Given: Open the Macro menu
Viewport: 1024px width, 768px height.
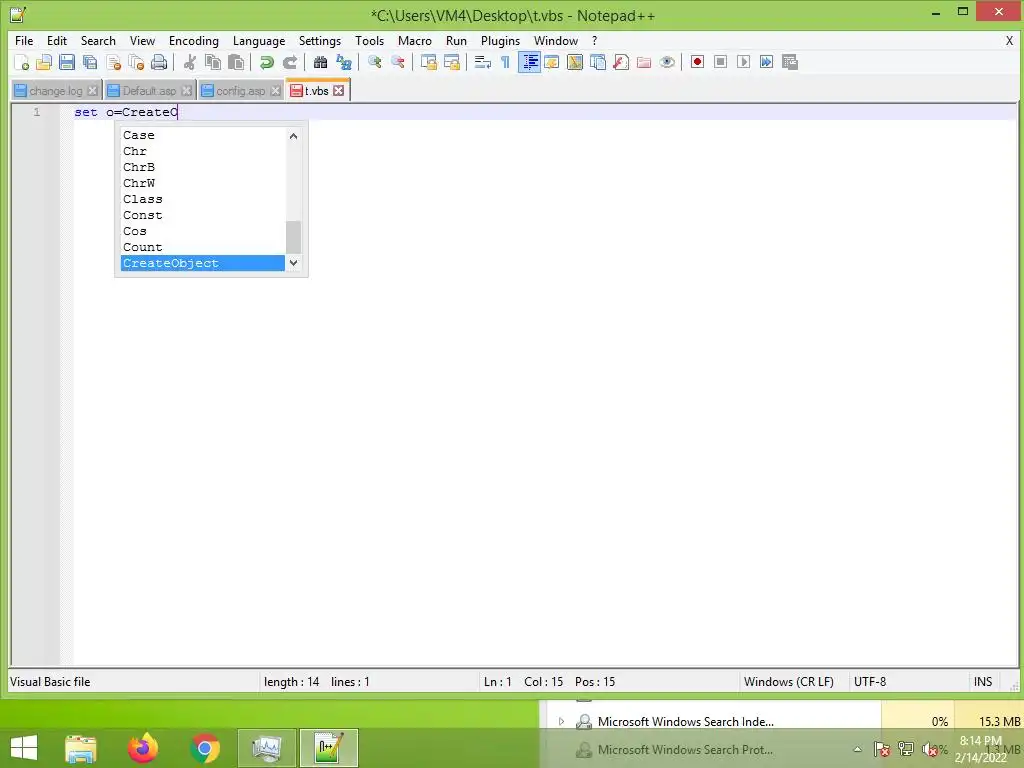Looking at the screenshot, I should click(415, 40).
